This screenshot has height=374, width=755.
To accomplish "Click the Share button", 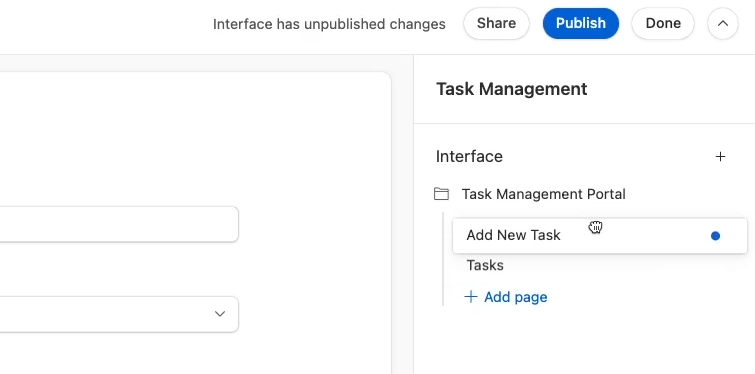I will point(496,23).
